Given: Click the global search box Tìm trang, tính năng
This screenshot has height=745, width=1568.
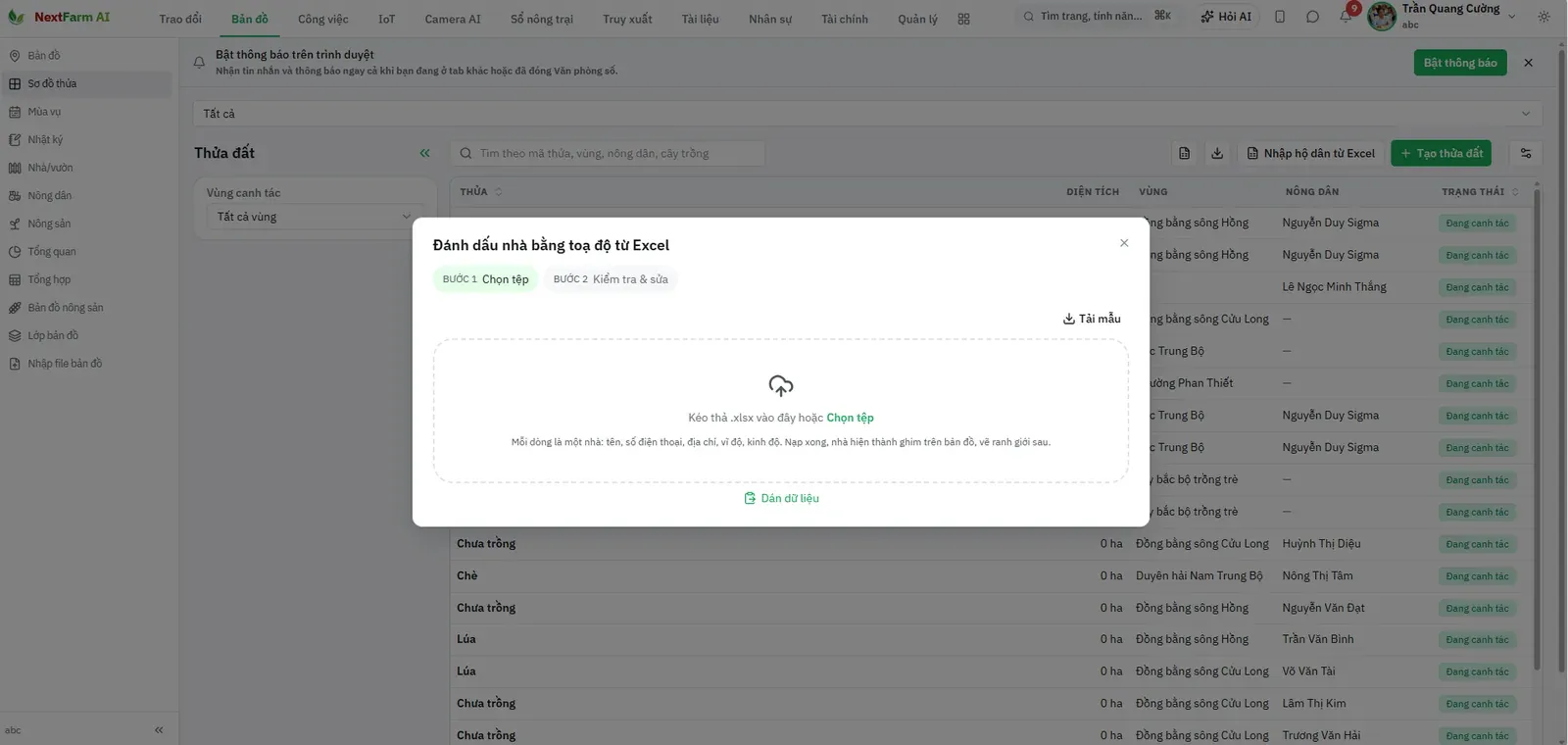Looking at the screenshot, I should pyautogui.click(x=1097, y=17).
